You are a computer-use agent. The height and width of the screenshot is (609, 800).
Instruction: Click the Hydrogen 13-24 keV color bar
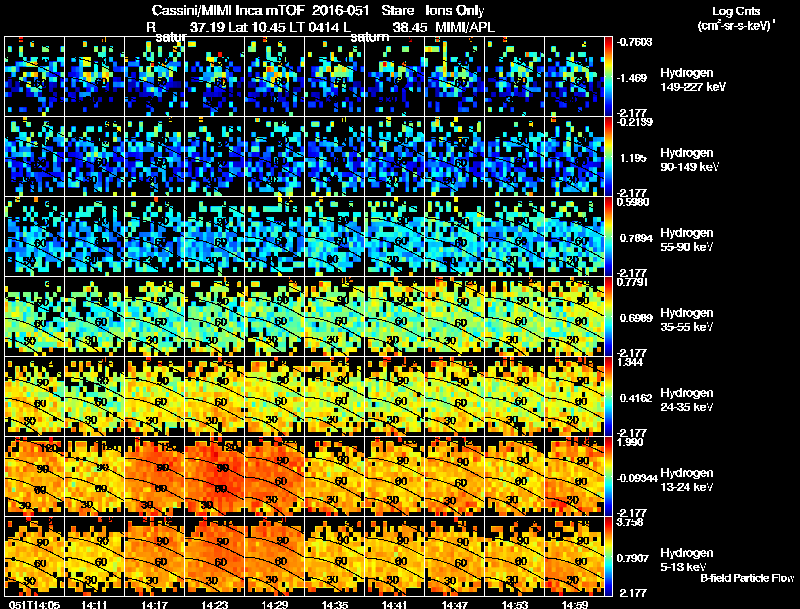pyautogui.click(x=608, y=476)
